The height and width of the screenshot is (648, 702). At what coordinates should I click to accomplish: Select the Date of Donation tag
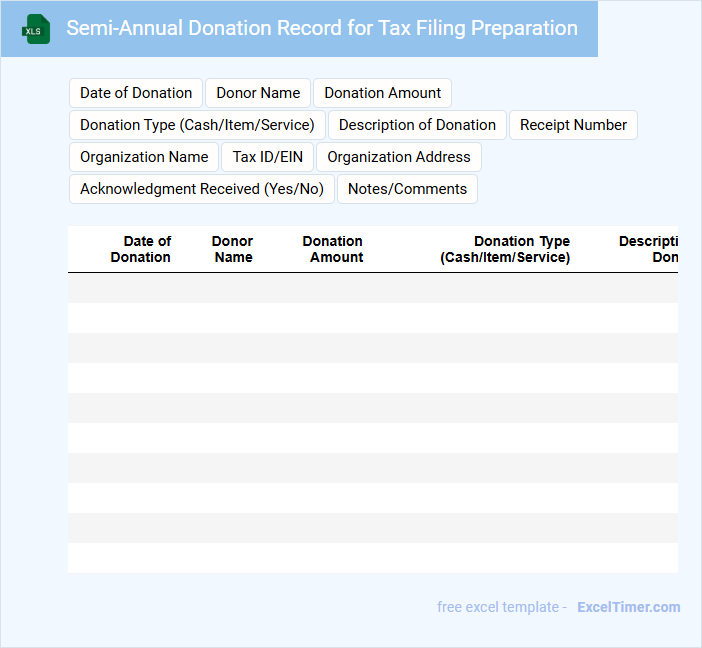(x=136, y=93)
